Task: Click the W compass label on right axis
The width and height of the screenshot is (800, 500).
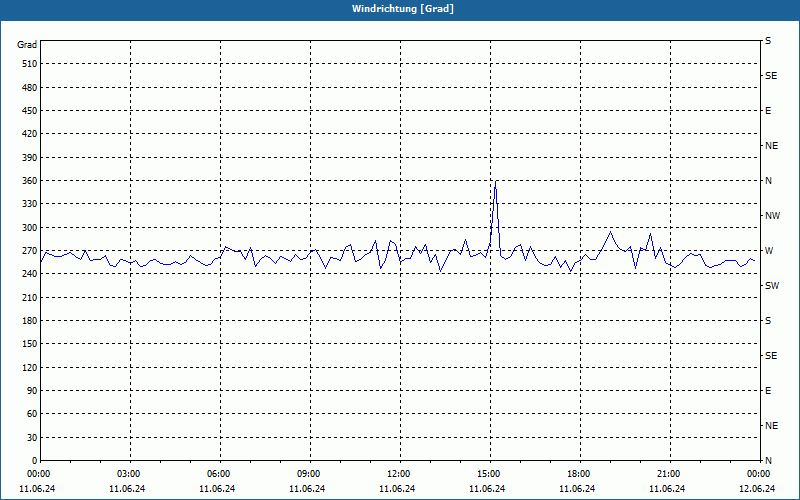Action: [769, 251]
